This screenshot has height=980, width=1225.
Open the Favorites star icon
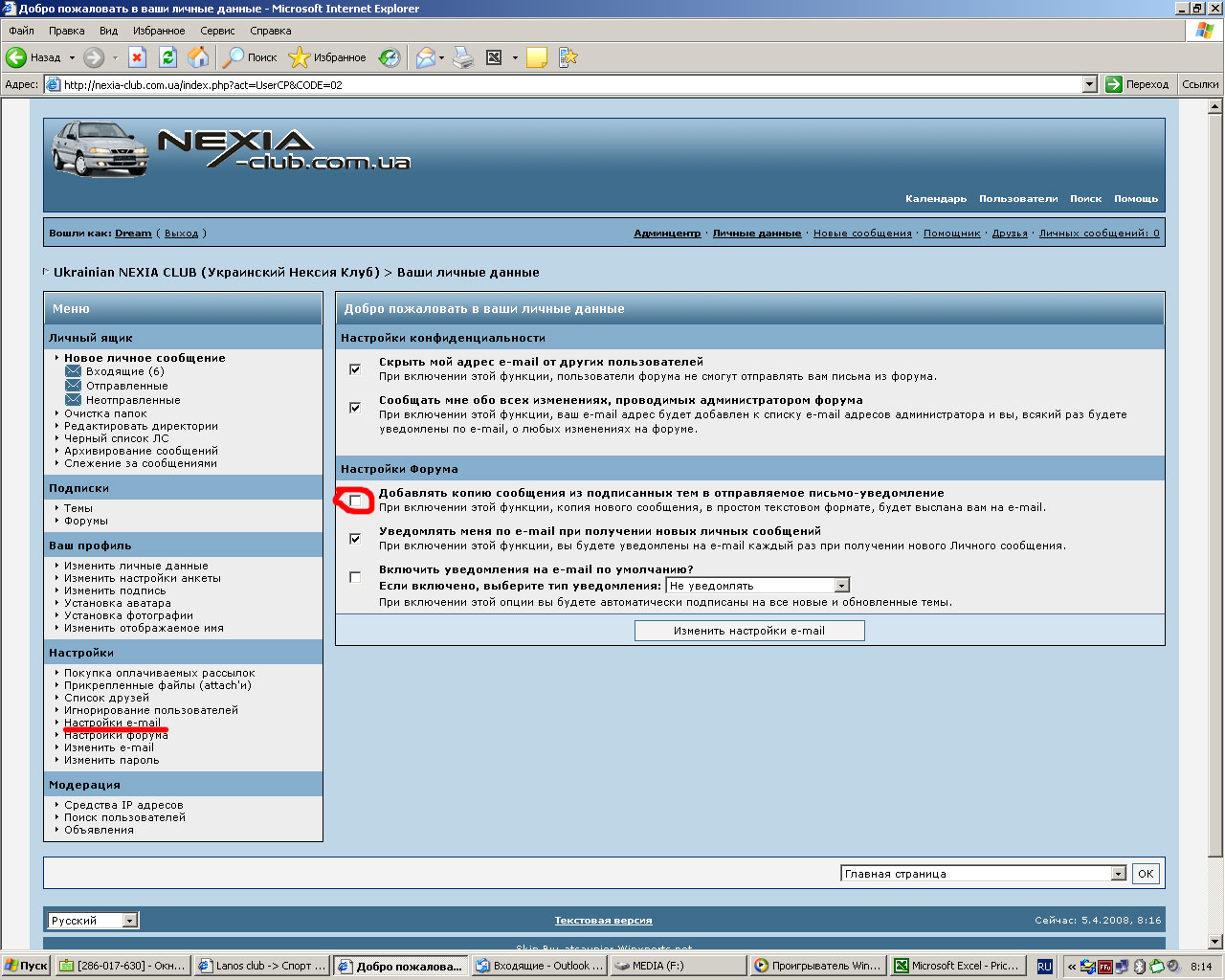(300, 57)
